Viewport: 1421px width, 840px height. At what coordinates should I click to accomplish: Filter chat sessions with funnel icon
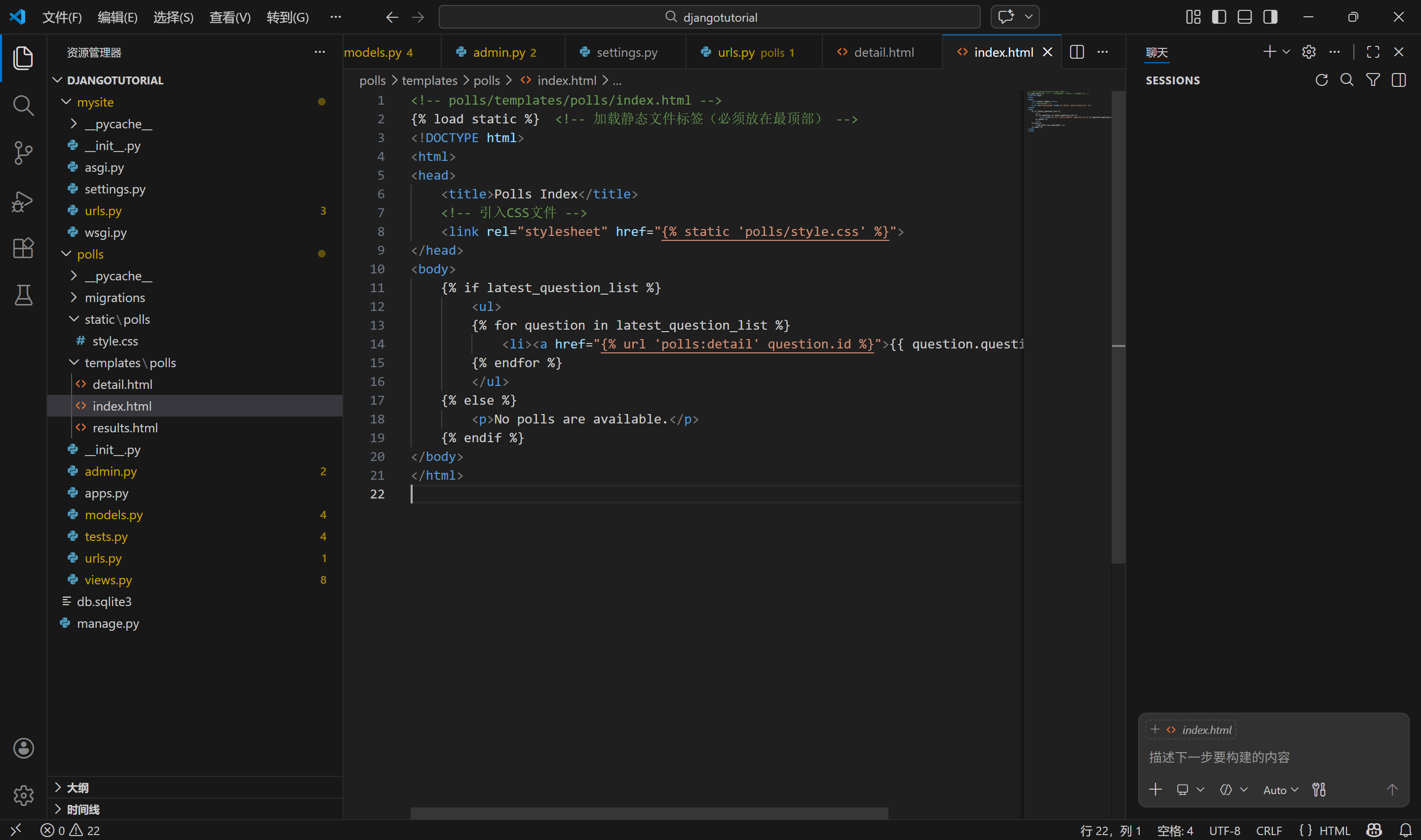(x=1372, y=80)
